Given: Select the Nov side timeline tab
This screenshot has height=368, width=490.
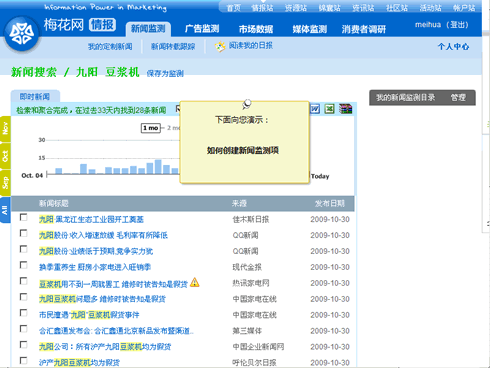Looking at the screenshot, I should coord(5,129).
